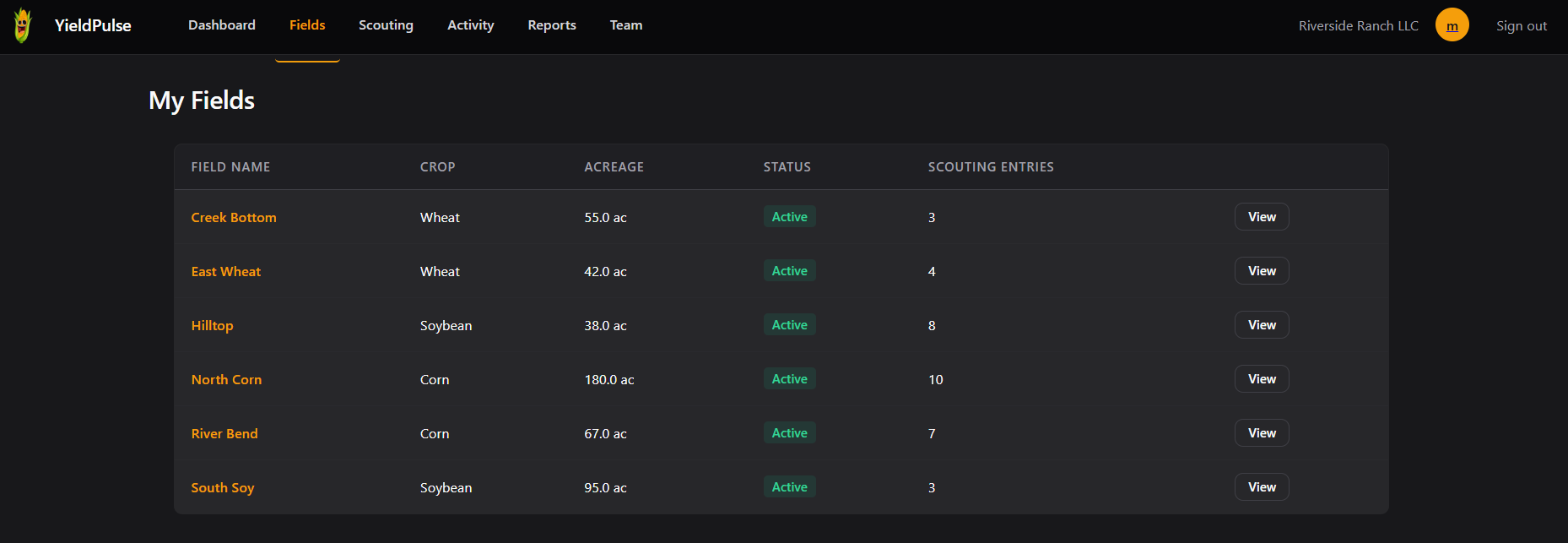The height and width of the screenshot is (543, 1568).
Task: Switch to the Scouting tab
Action: [x=386, y=25]
